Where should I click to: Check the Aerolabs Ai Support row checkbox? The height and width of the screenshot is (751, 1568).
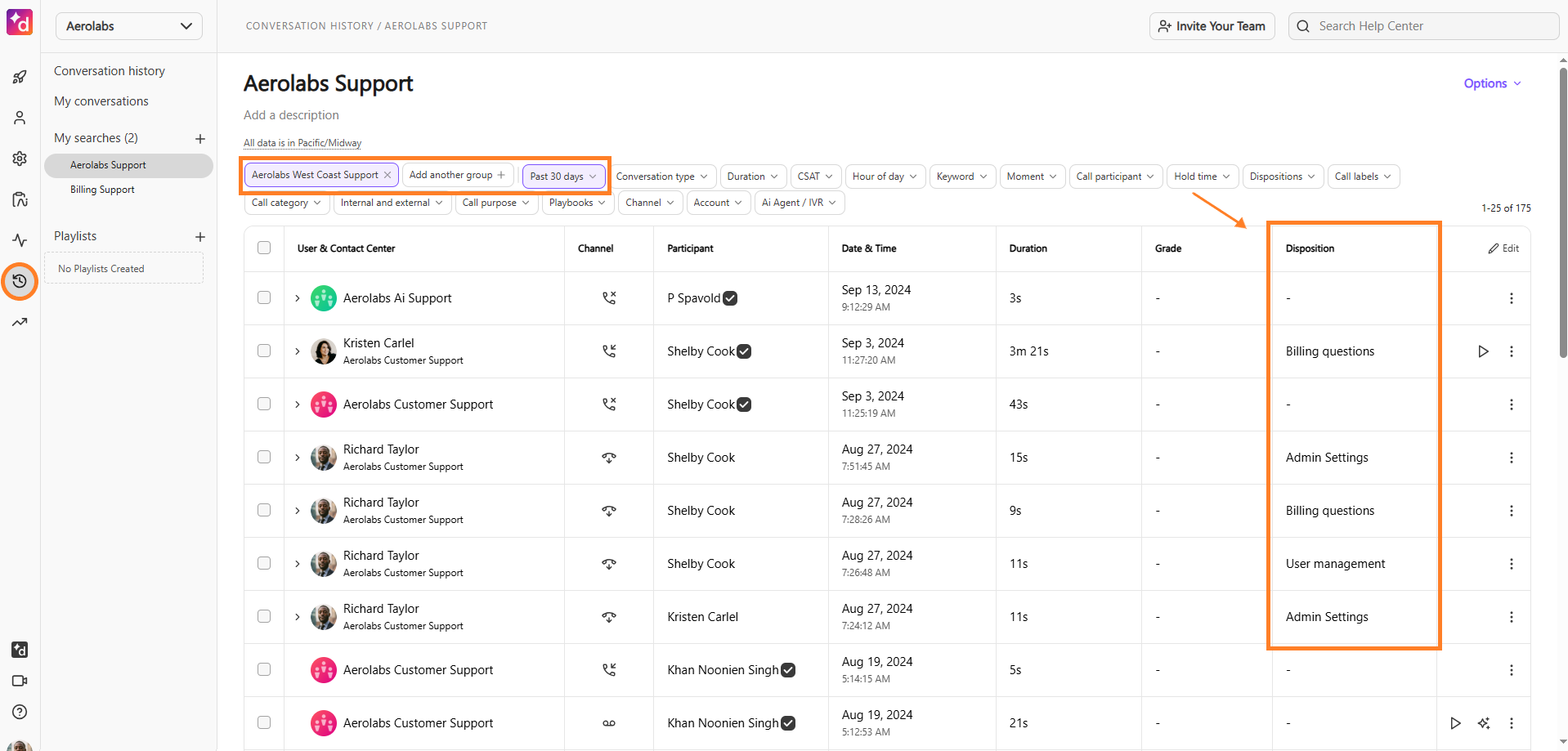[264, 297]
